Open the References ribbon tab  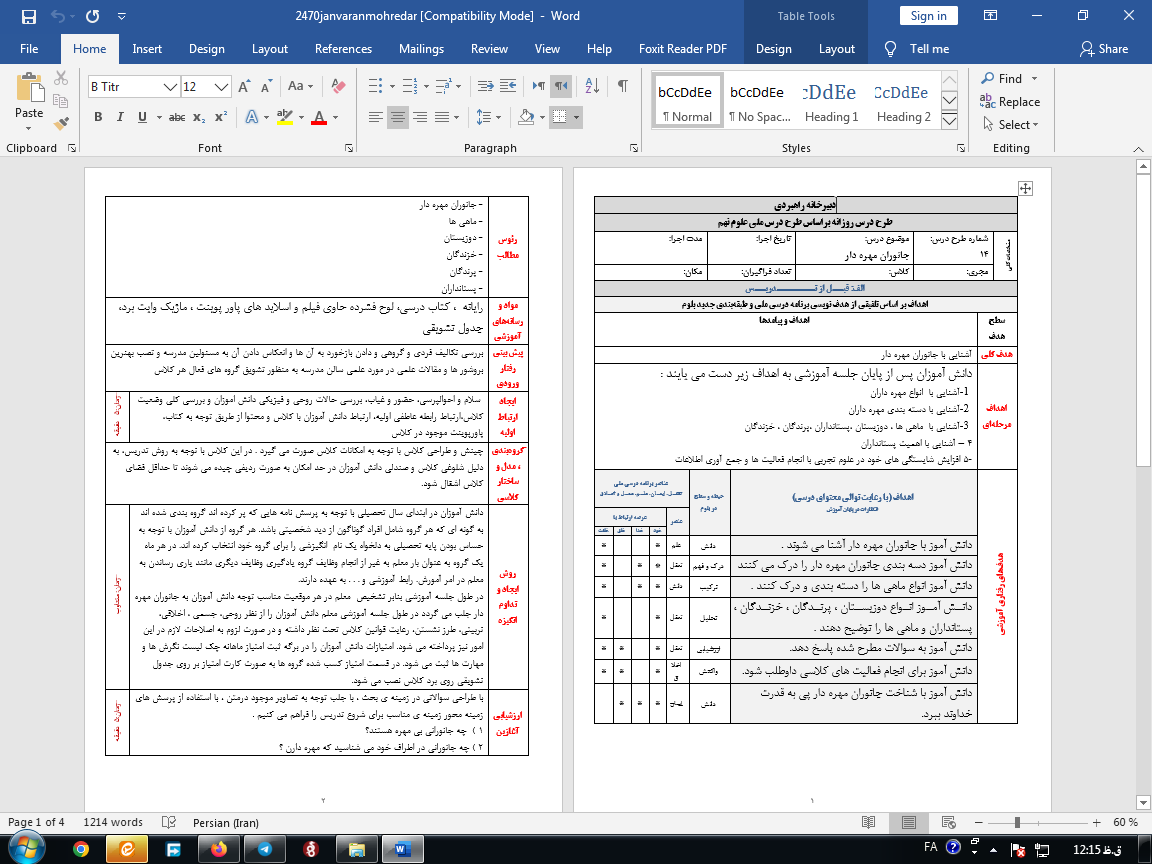(343, 49)
